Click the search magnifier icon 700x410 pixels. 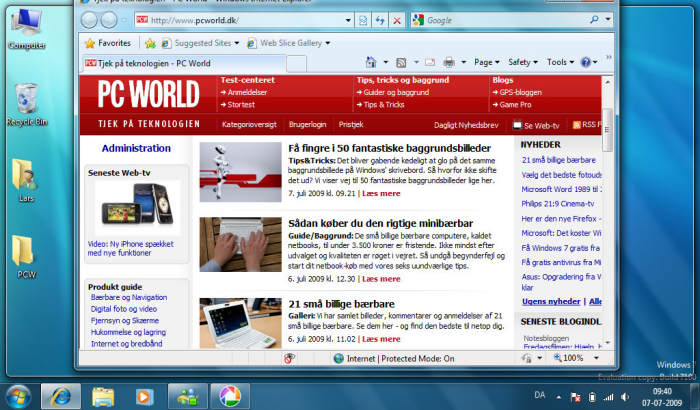tap(594, 20)
